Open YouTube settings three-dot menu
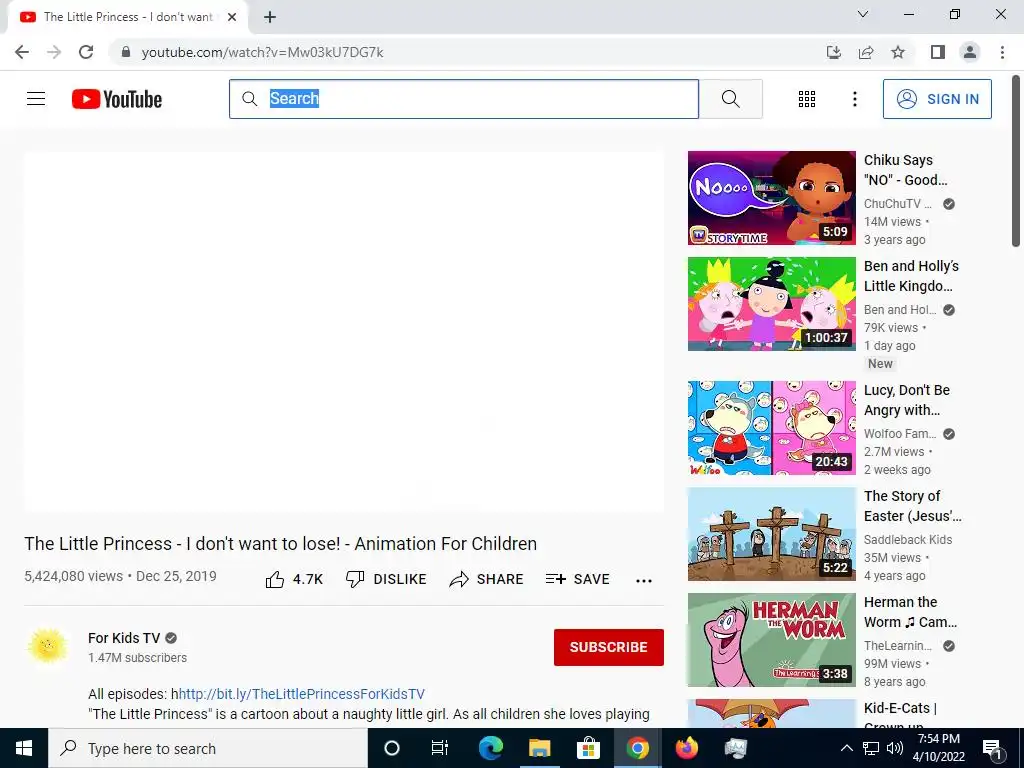 coord(854,99)
